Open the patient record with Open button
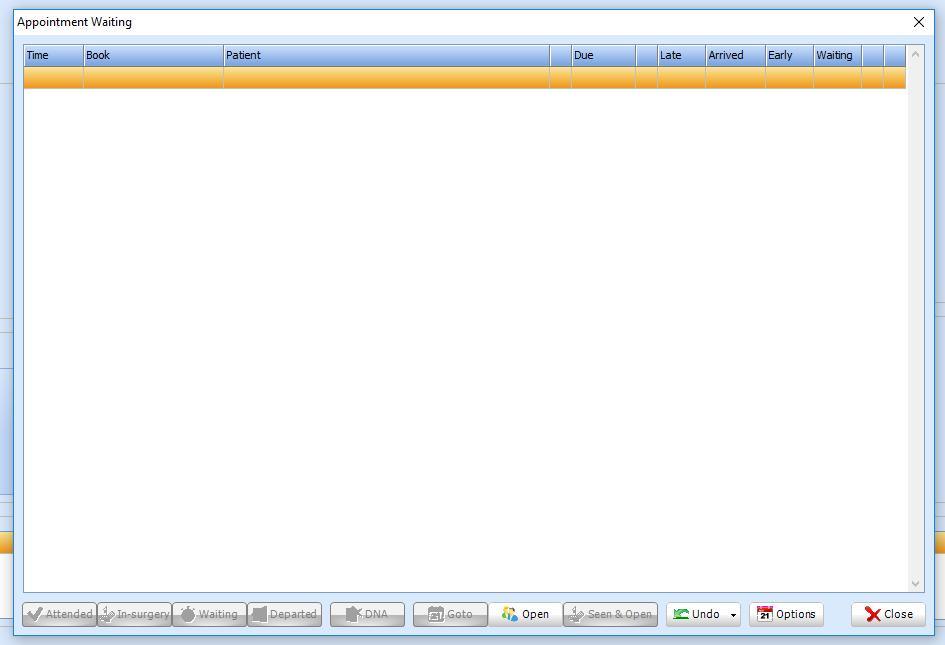The image size is (945, 645). coord(525,614)
